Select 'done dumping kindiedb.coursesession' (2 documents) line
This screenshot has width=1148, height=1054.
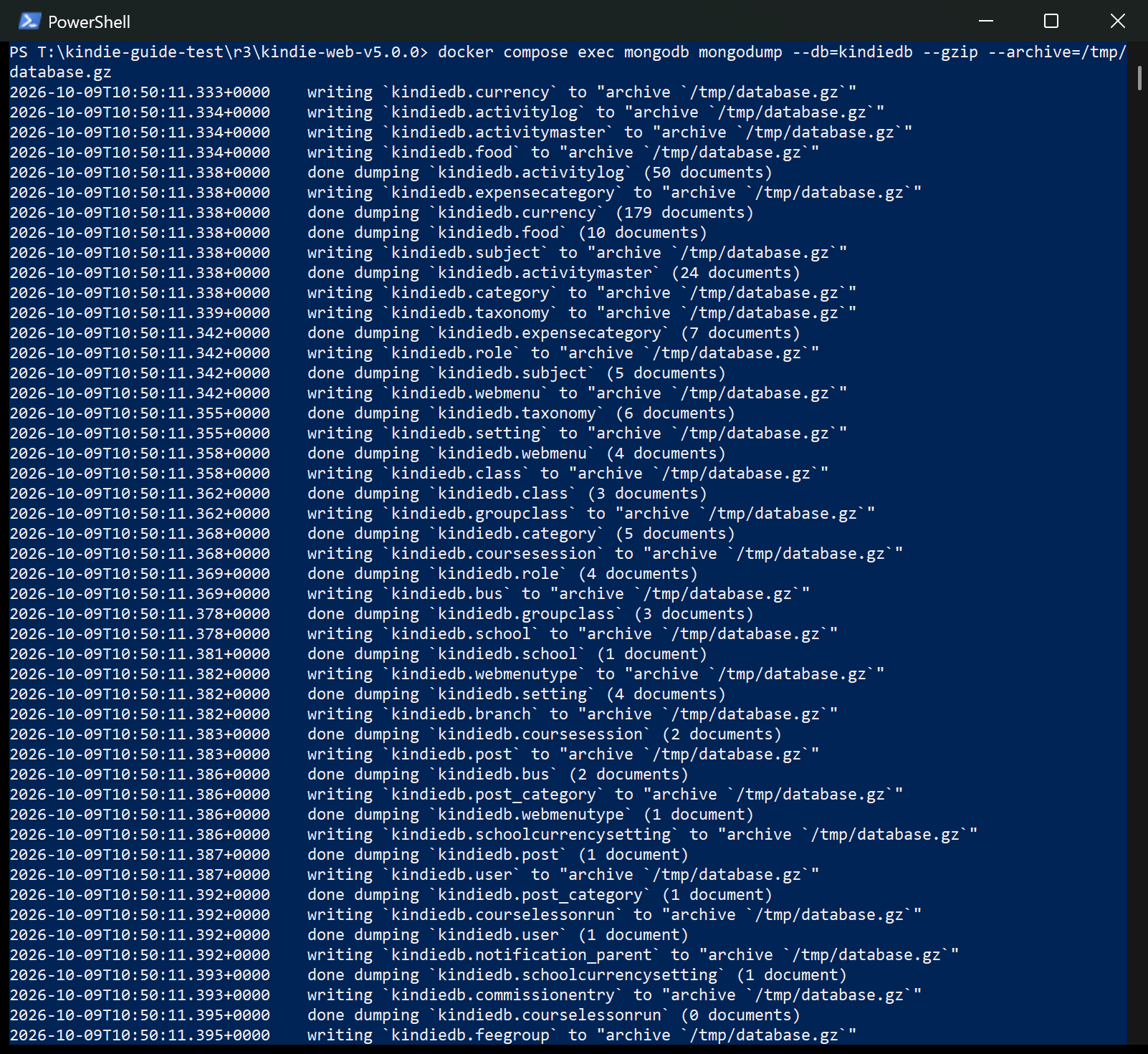click(396, 734)
